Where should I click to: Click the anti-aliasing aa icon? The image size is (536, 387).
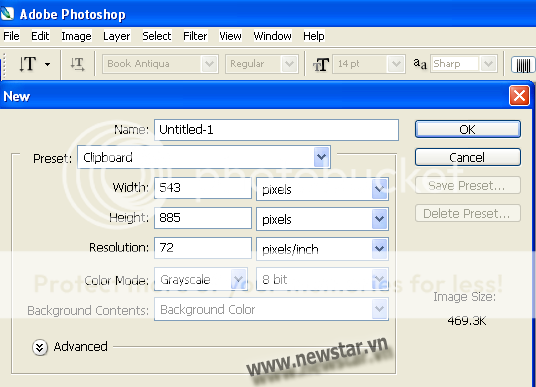(420, 64)
